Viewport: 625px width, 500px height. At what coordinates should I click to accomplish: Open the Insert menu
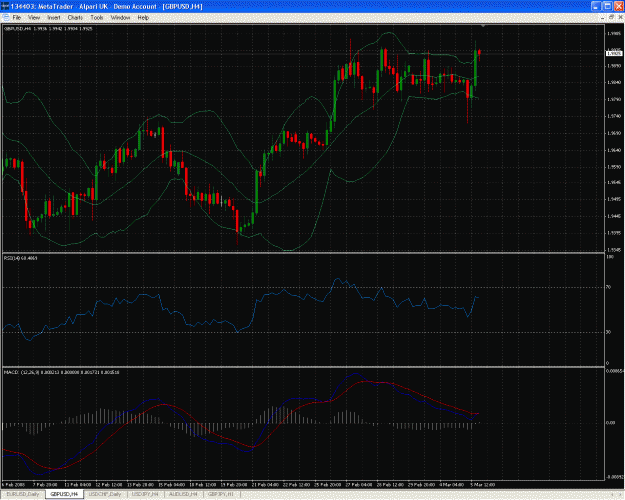(x=54, y=18)
